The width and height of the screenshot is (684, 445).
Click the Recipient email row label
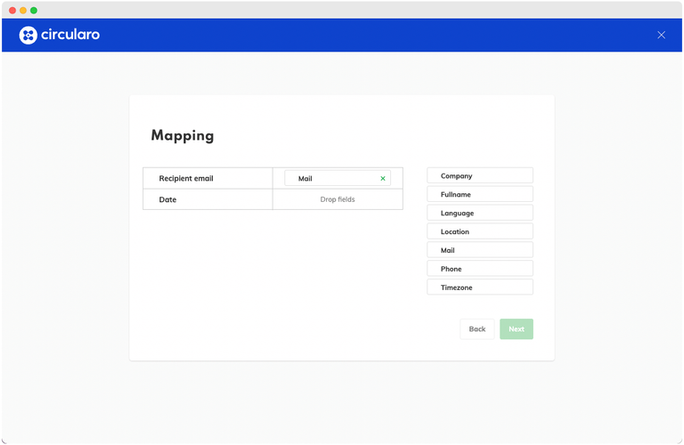(186, 179)
